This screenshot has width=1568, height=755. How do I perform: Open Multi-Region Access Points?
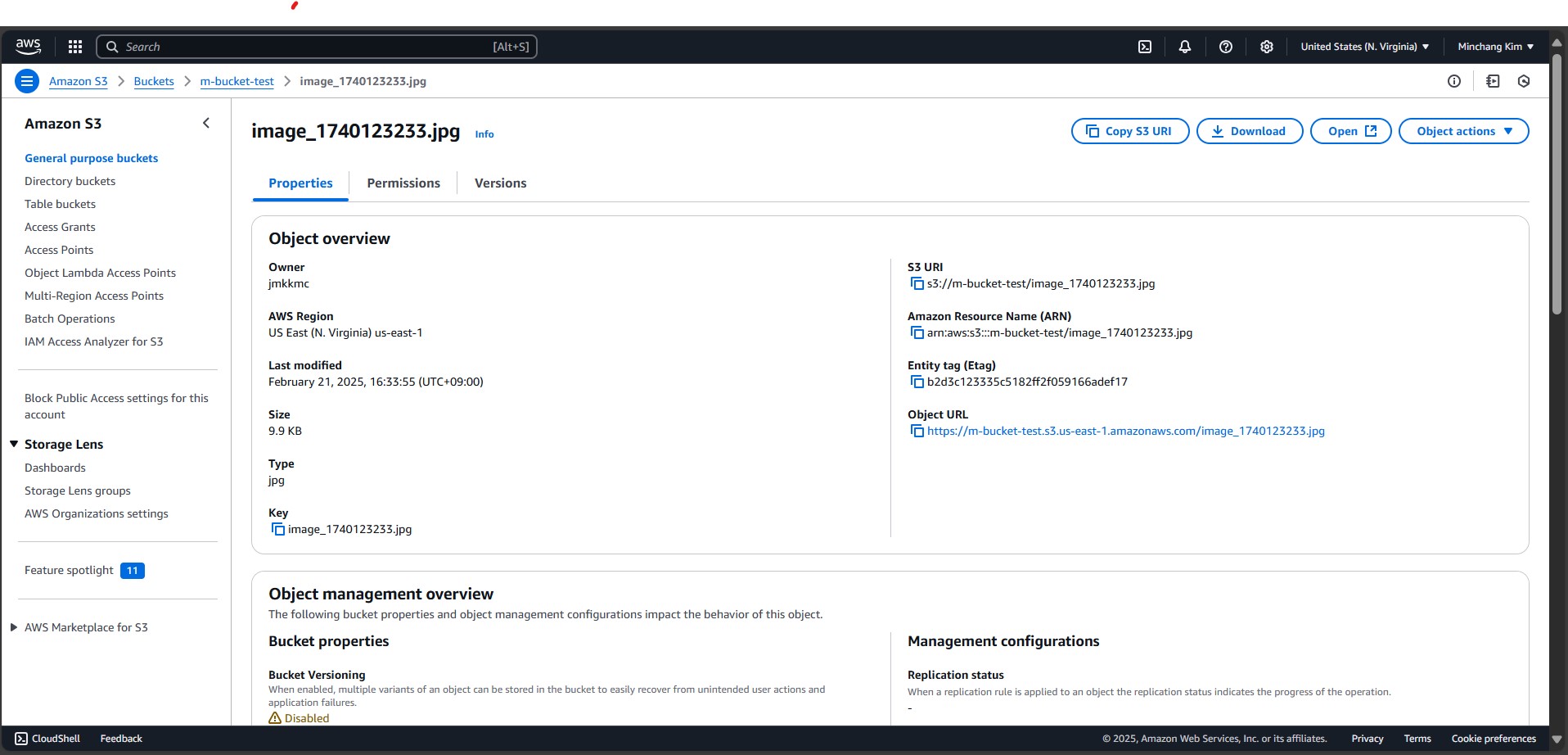tap(94, 296)
